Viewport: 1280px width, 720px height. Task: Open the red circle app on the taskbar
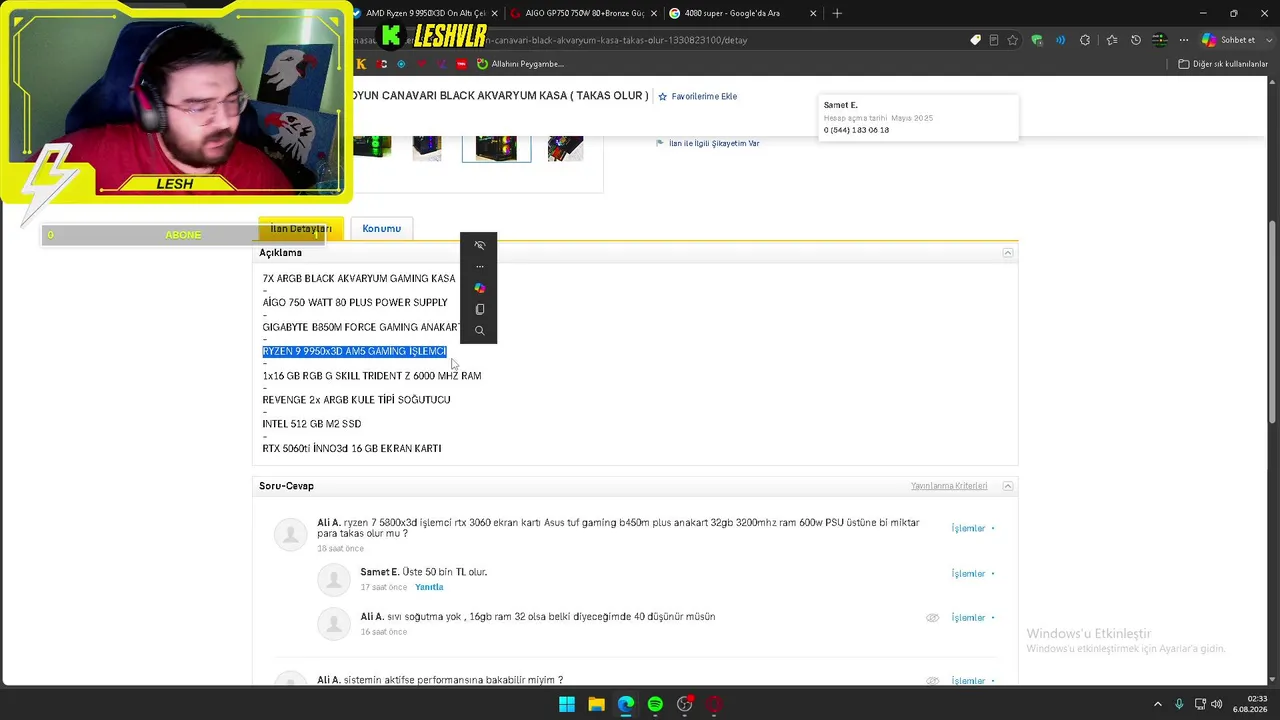714,704
